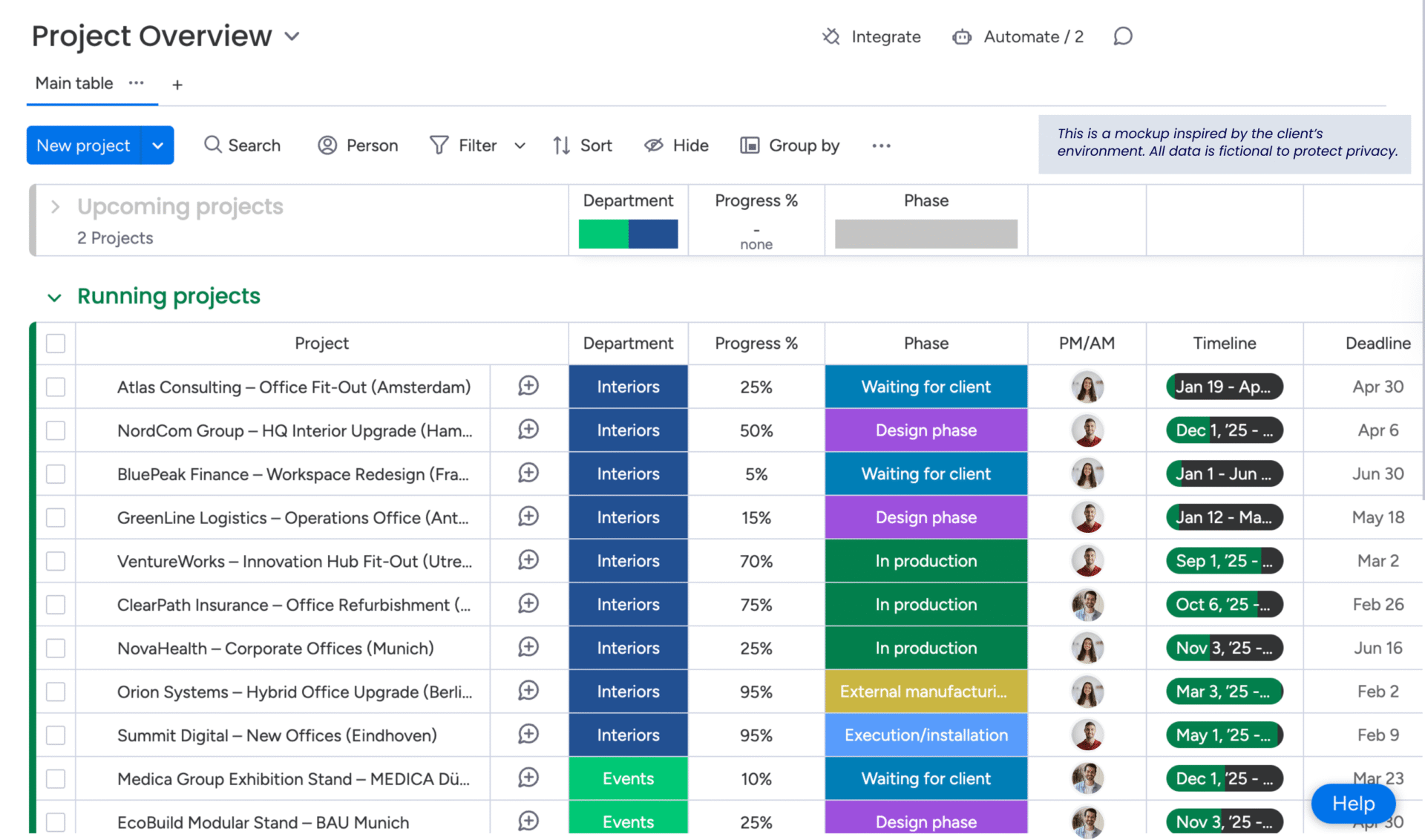Open the Project Overview title dropdown
The image size is (1425, 840).
click(x=292, y=36)
